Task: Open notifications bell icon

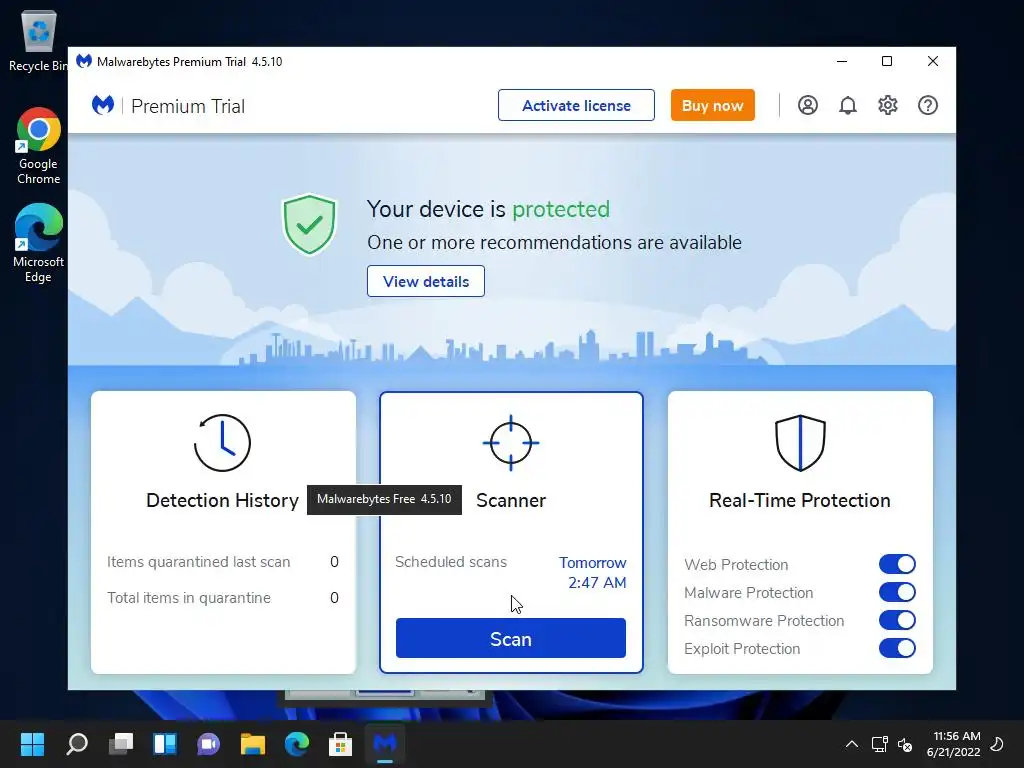Action: (848, 105)
